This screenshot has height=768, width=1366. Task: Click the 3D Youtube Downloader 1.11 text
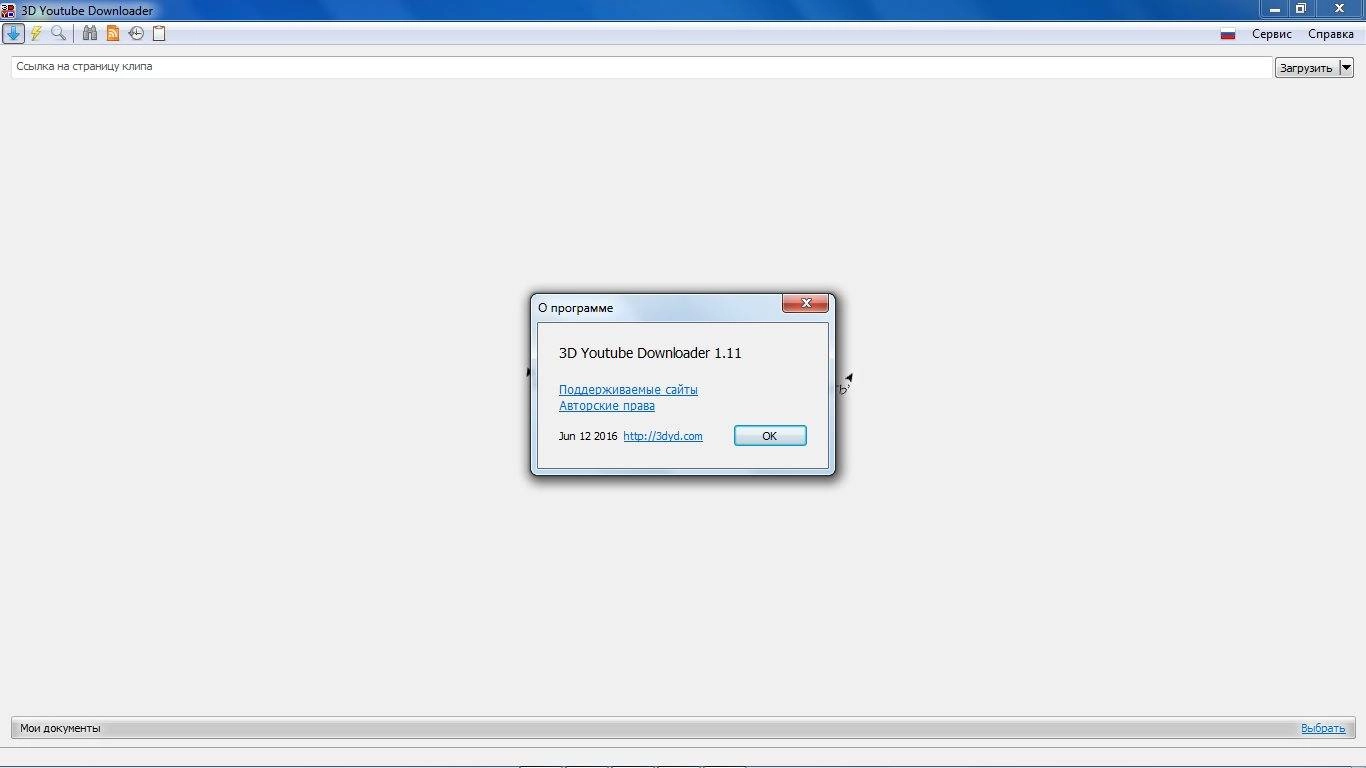click(650, 353)
